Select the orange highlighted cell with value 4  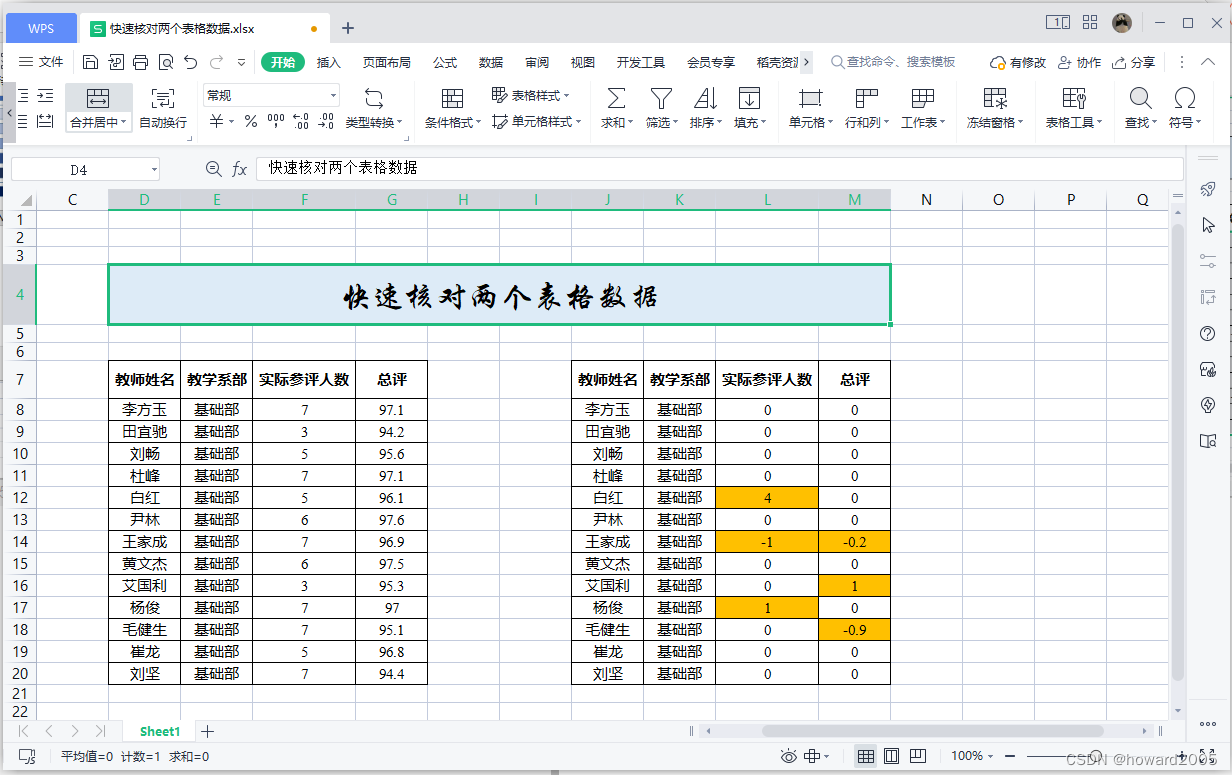767,497
